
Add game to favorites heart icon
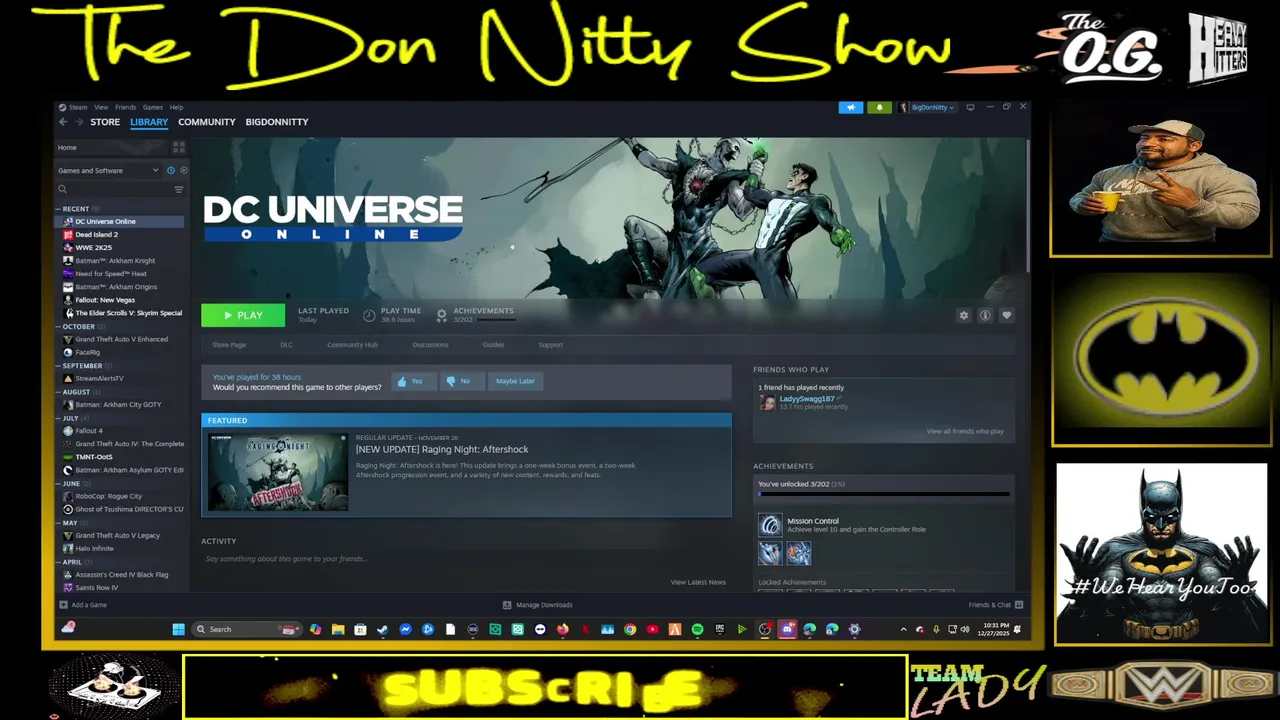(x=1007, y=315)
